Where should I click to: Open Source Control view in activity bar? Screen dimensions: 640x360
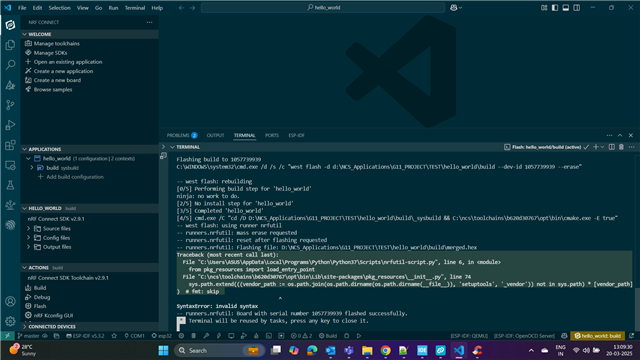tap(10, 105)
